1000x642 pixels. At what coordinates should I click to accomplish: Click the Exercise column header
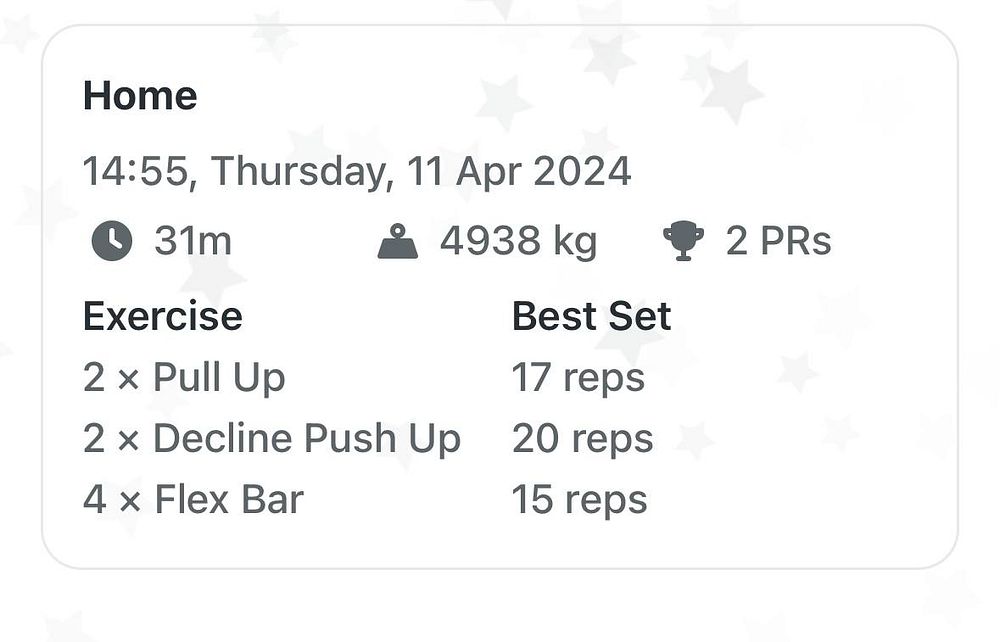(163, 316)
